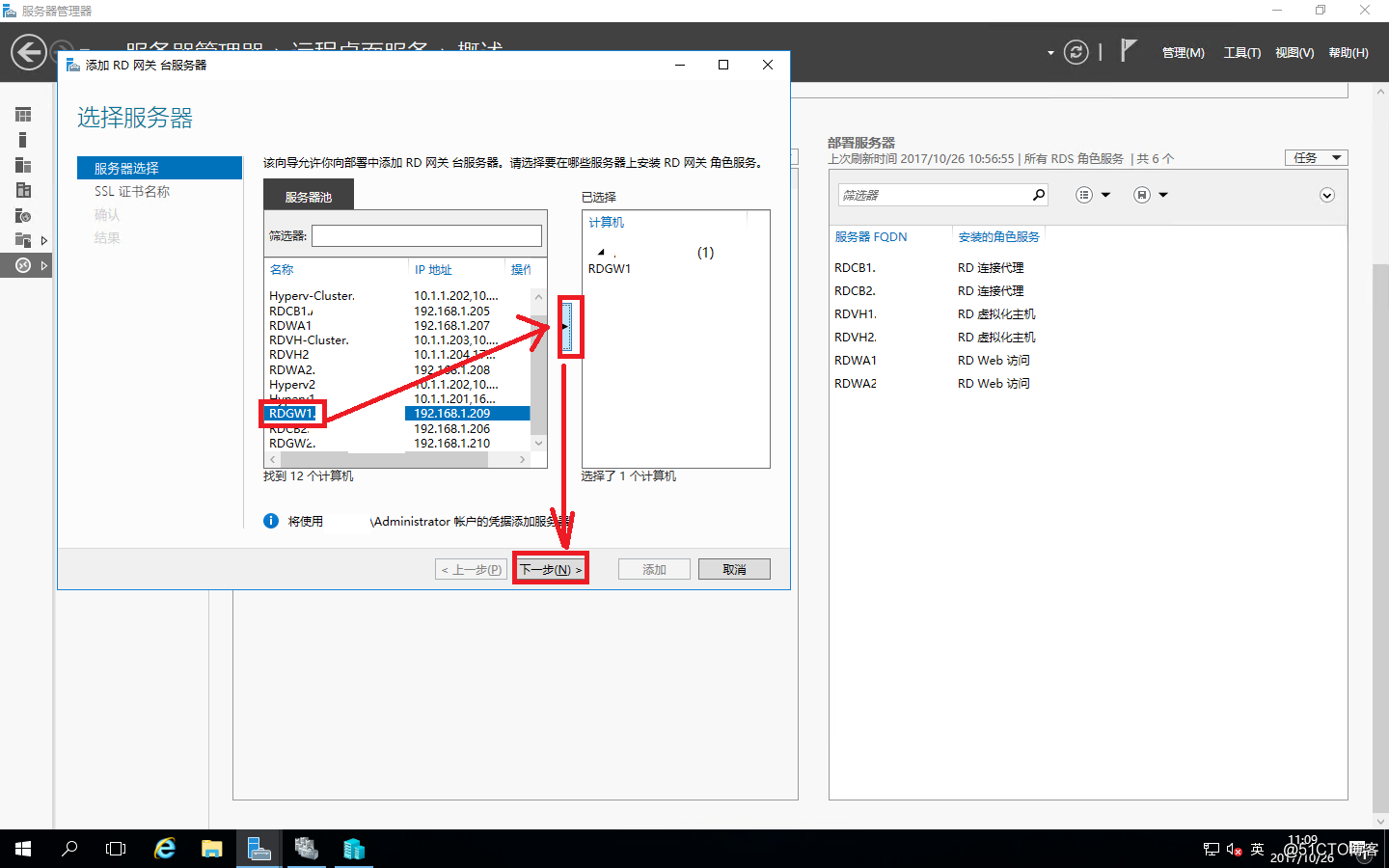The image size is (1389, 868).
Task: Open the notifications flag icon
Action: [x=1129, y=50]
